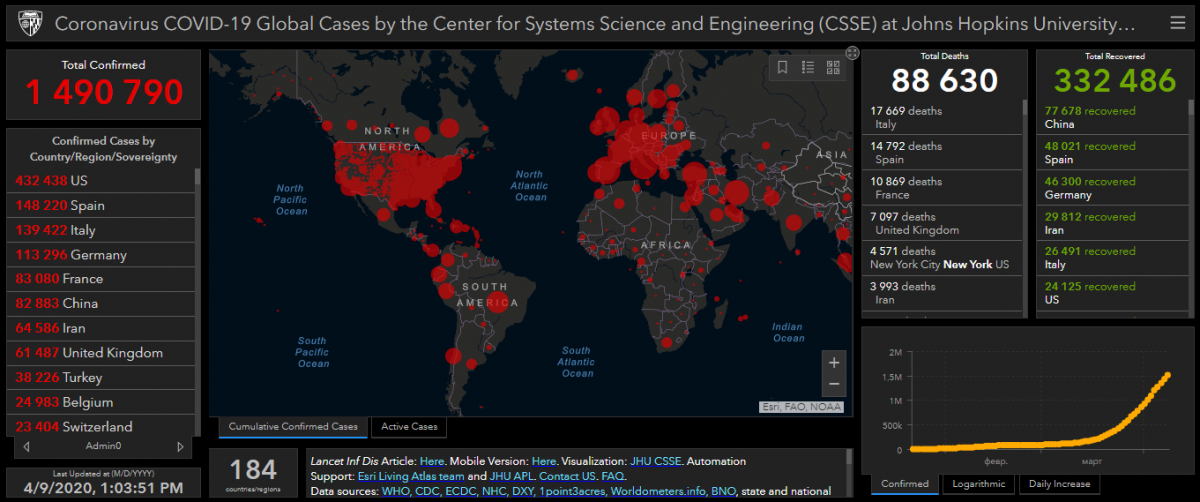Zoom out on the map
The width and height of the screenshot is (1200, 502).
[x=834, y=385]
